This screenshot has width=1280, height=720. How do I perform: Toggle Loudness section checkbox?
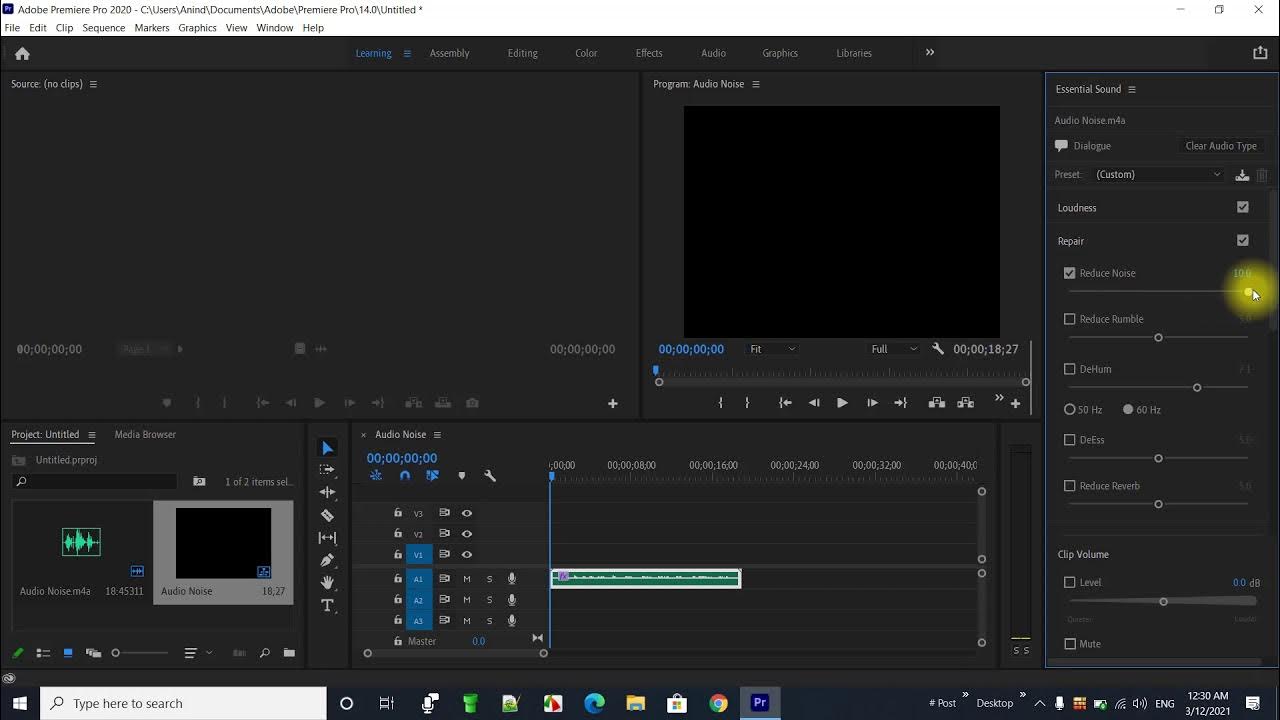pyautogui.click(x=1243, y=208)
